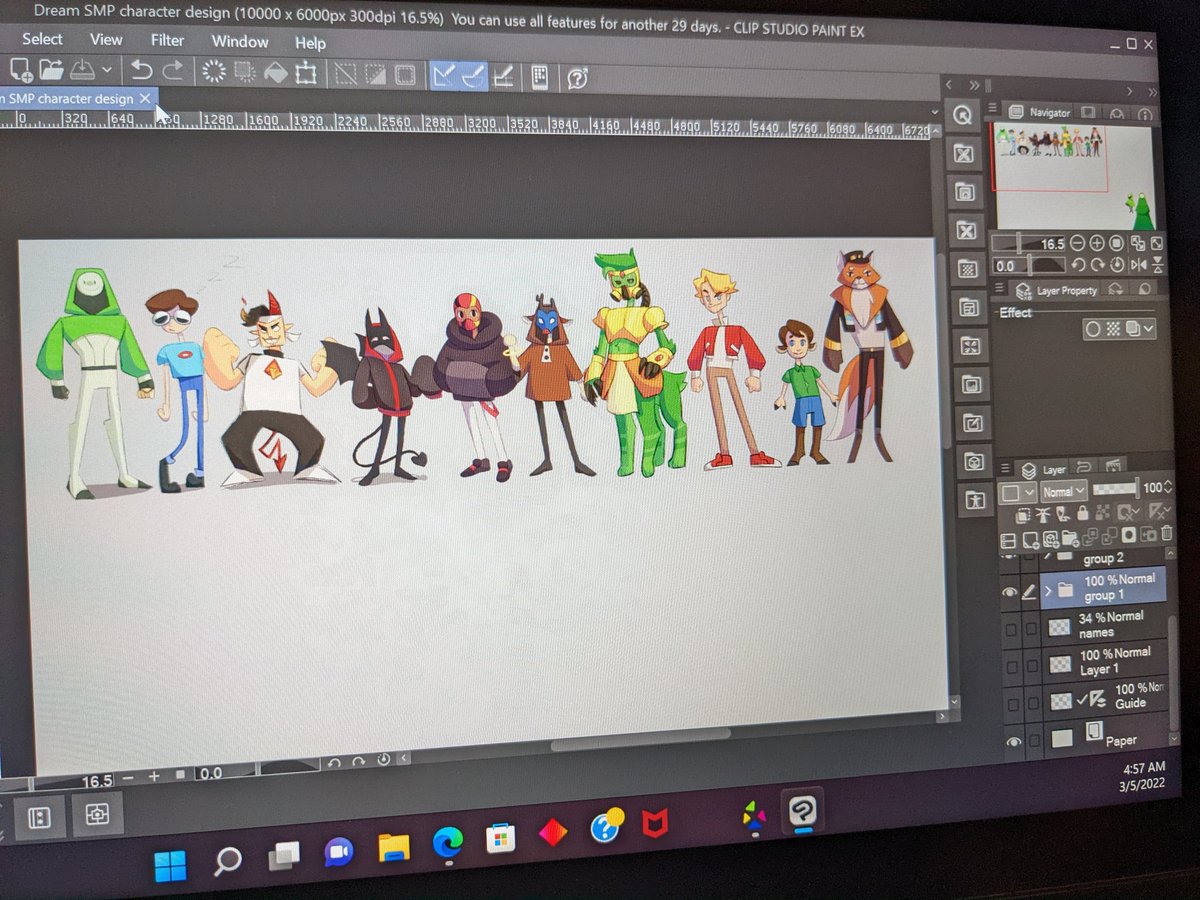
Task: Click the Navigator rotation angle slider
Action: pyautogui.click(x=1028, y=265)
